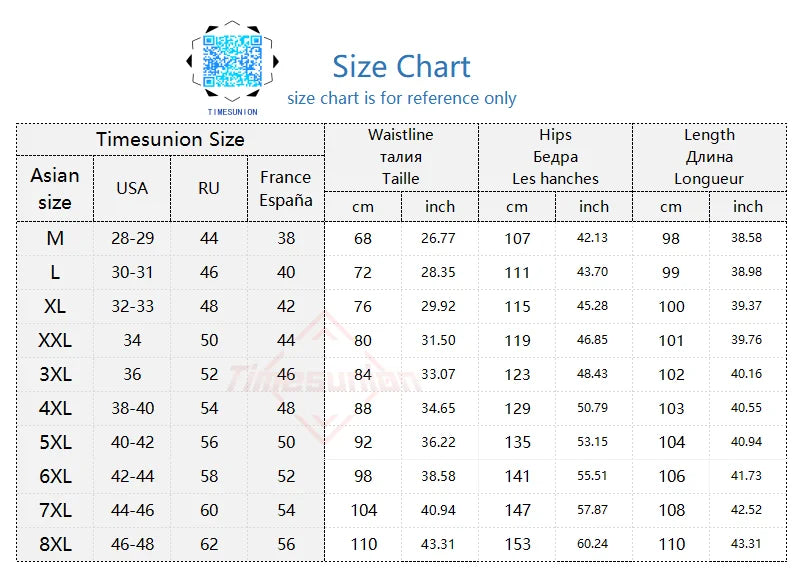This screenshot has height=581, width=803.
Task: Click the Timesunion QR code logo
Action: (232, 64)
